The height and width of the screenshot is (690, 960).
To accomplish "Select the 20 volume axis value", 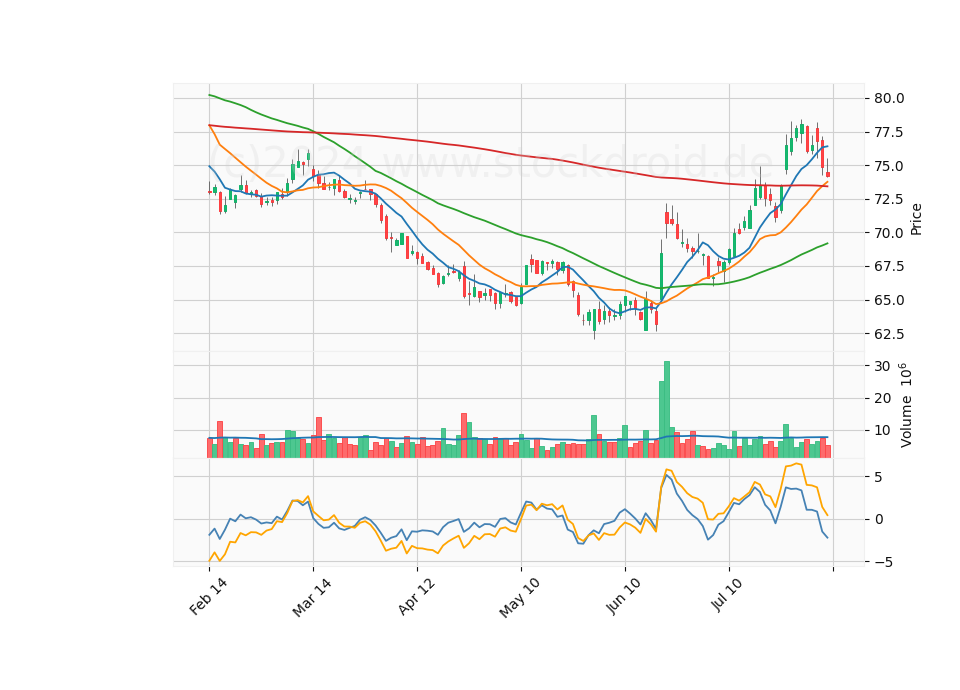I will [x=882, y=399].
